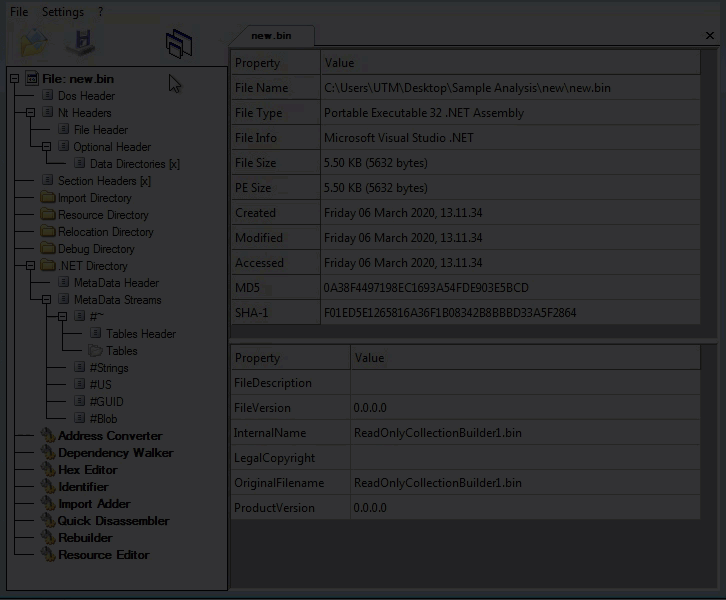726x600 pixels.
Task: Launch Rebuilder tool icon
Action: 48,538
